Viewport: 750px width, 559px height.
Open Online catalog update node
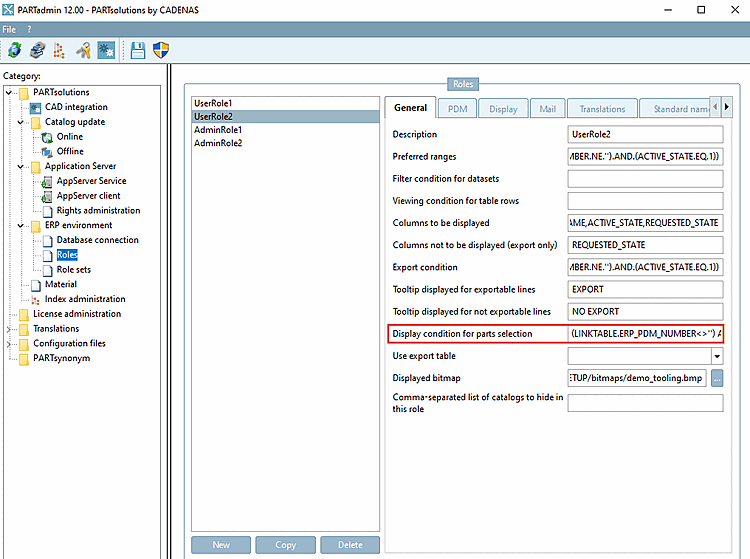coord(69,137)
